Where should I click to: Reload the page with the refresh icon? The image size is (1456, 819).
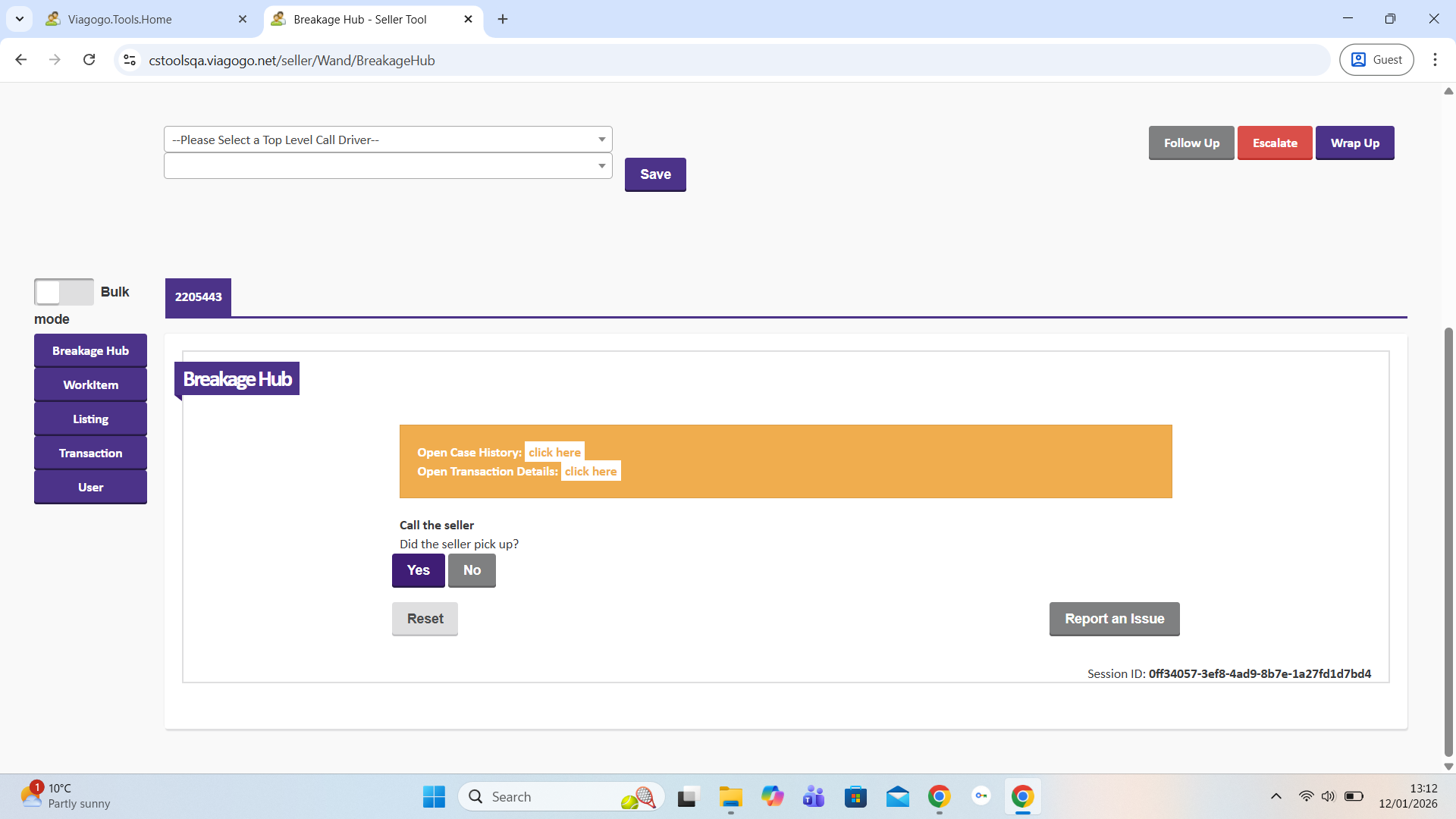pos(89,60)
